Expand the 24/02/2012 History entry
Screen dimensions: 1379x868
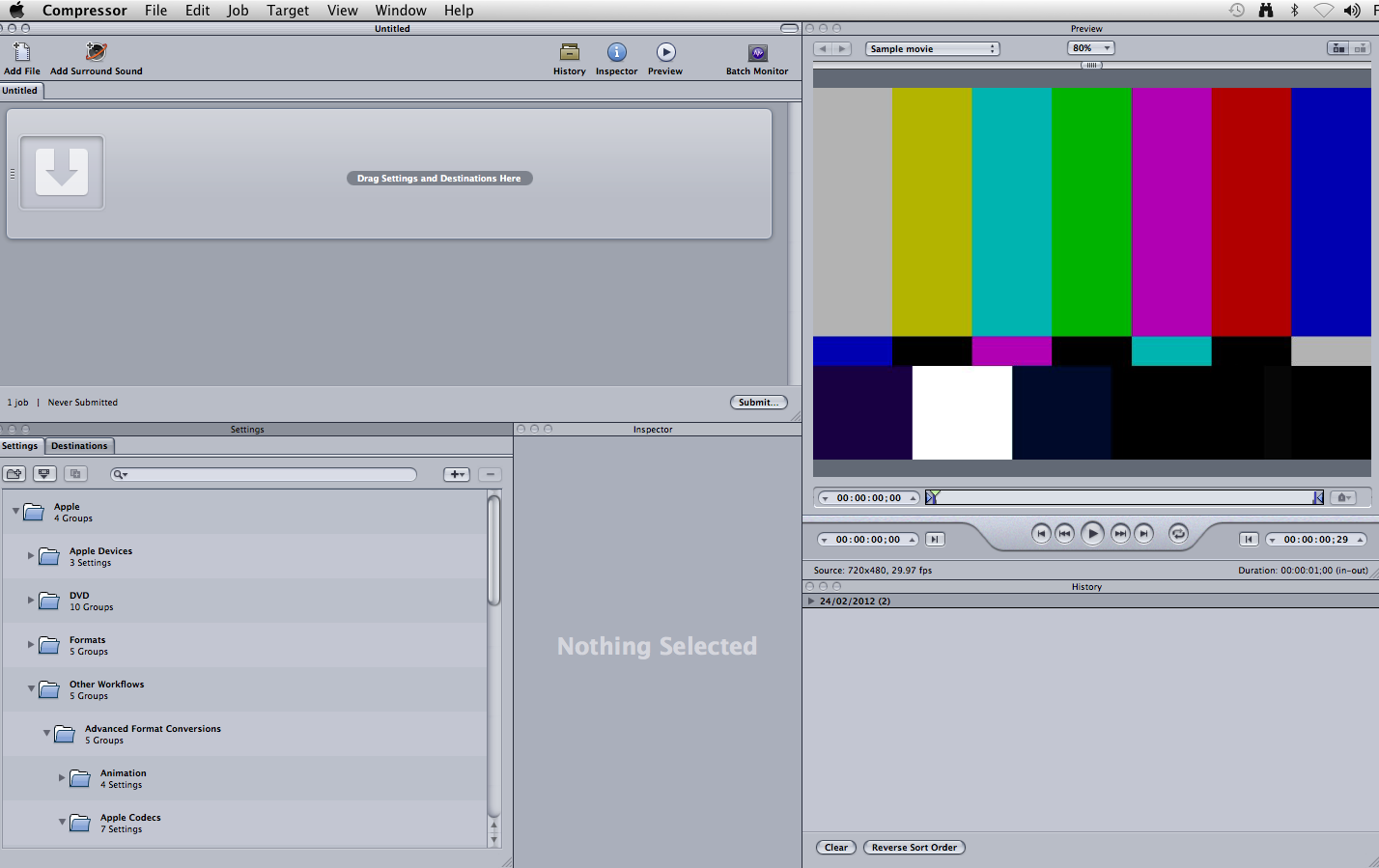tap(811, 601)
